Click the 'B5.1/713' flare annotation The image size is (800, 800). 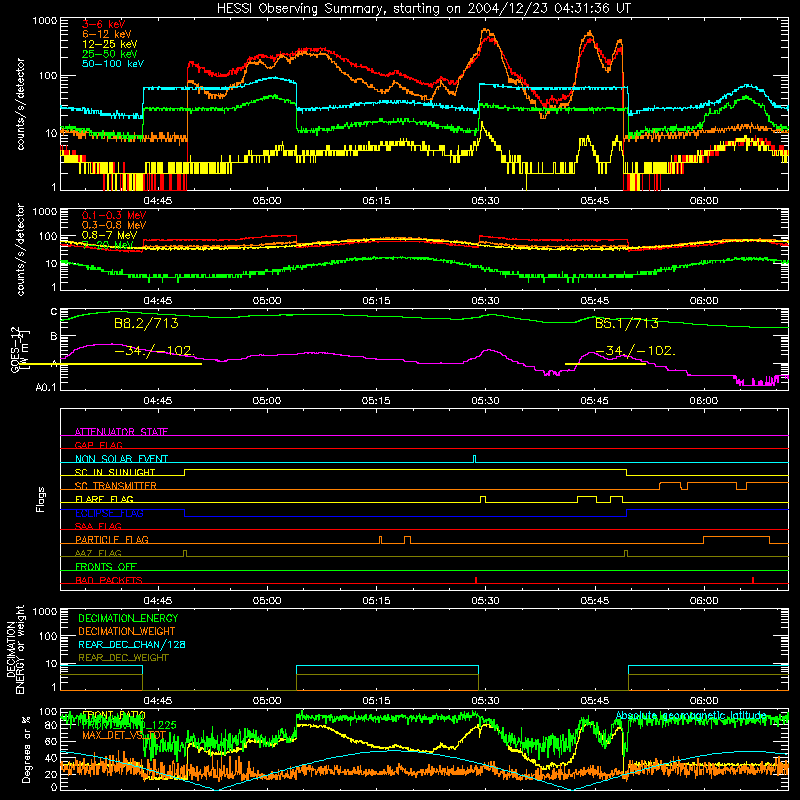coord(627,323)
